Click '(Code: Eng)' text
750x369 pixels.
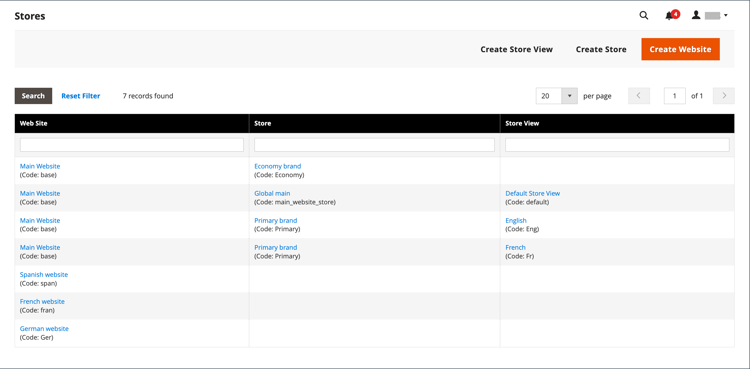522,229
